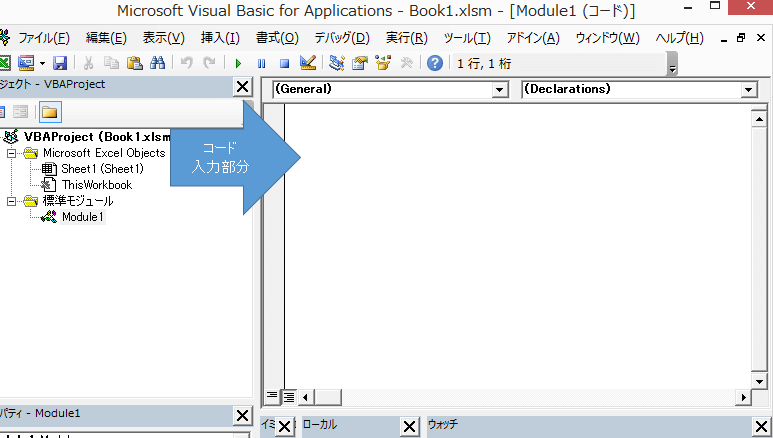
Task: Open the 書式(O) menu
Action: tap(277, 38)
